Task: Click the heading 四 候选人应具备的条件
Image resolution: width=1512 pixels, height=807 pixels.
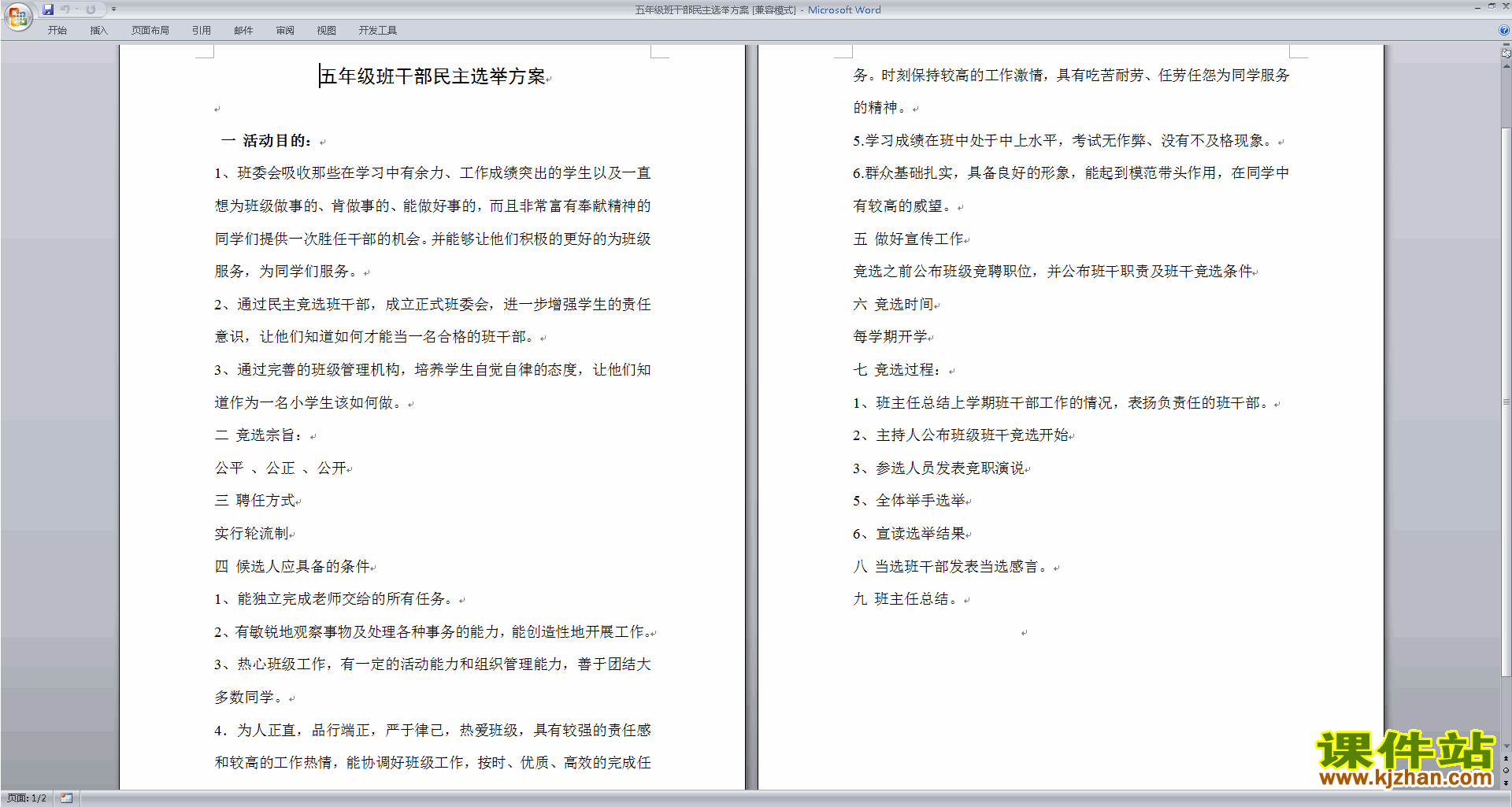Action: point(292,567)
